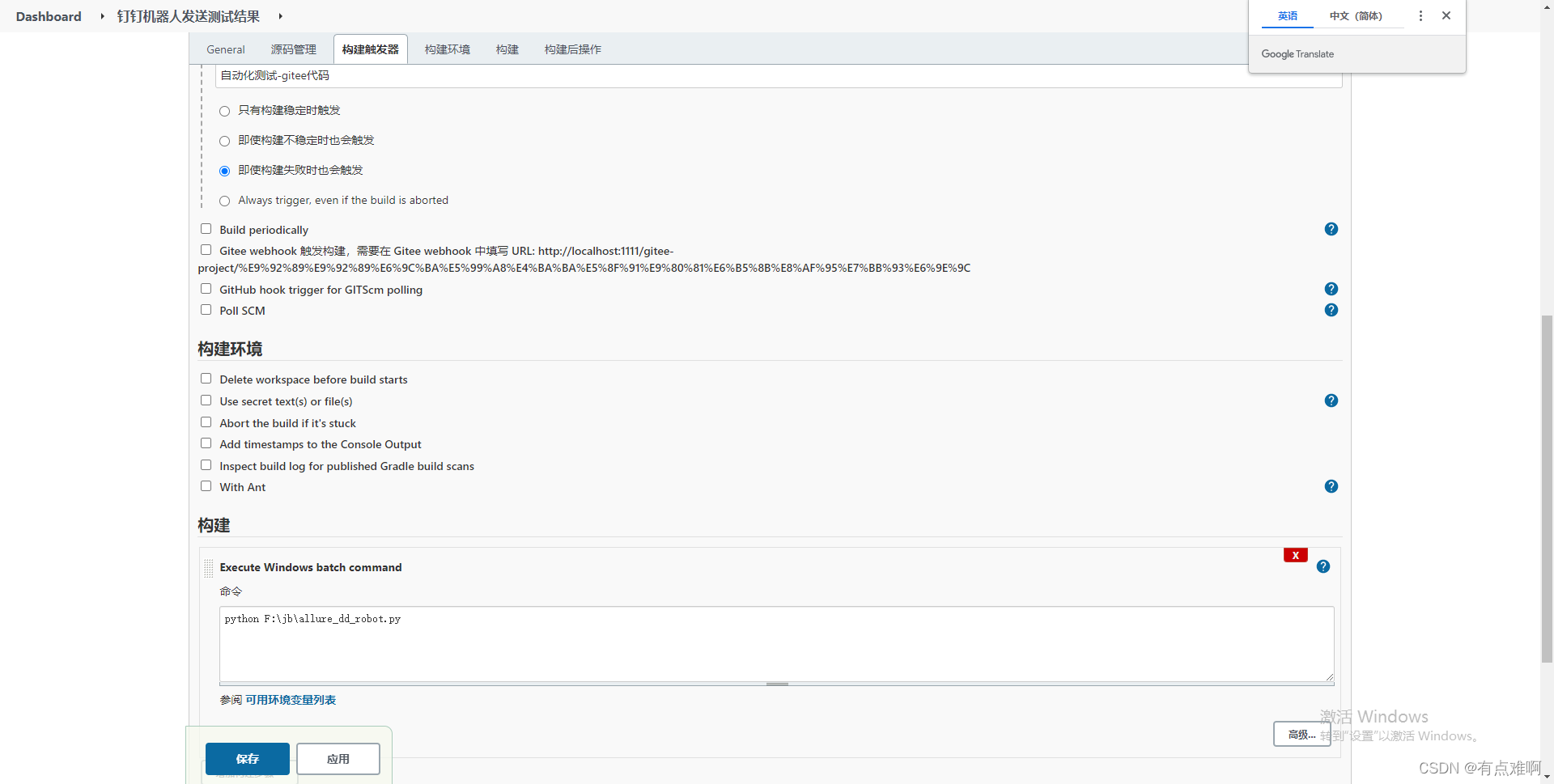Grab the command textarea resize bar
The image size is (1554, 784).
coord(777,684)
